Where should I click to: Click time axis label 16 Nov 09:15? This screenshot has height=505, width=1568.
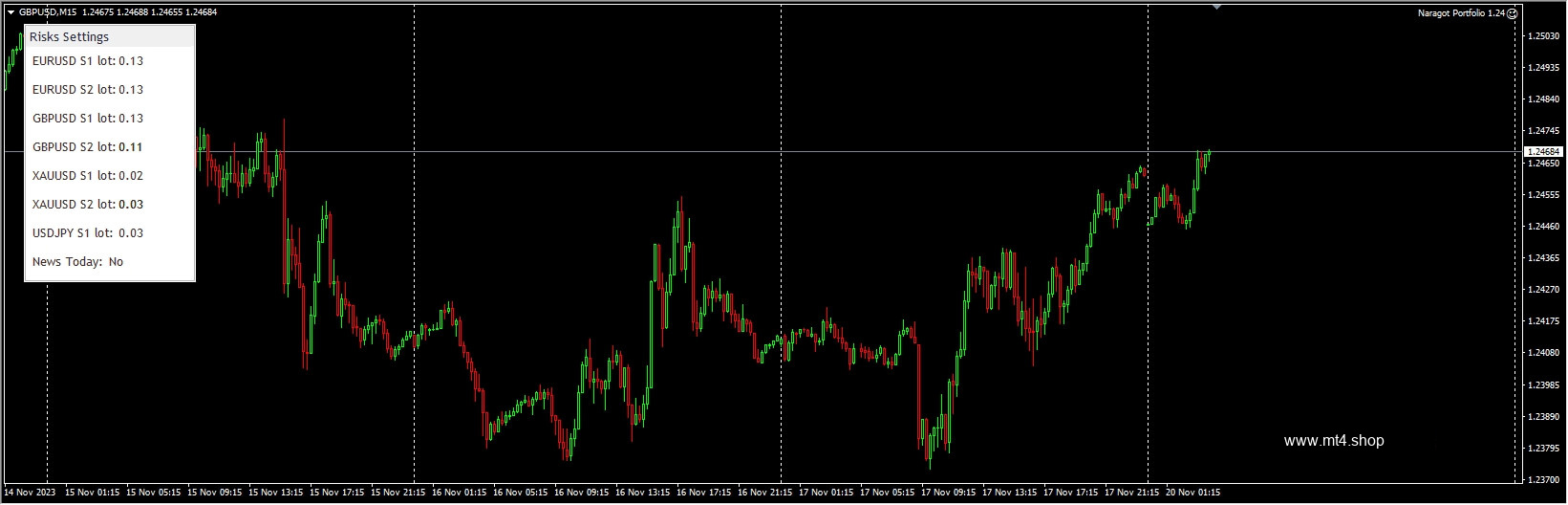tap(582, 494)
